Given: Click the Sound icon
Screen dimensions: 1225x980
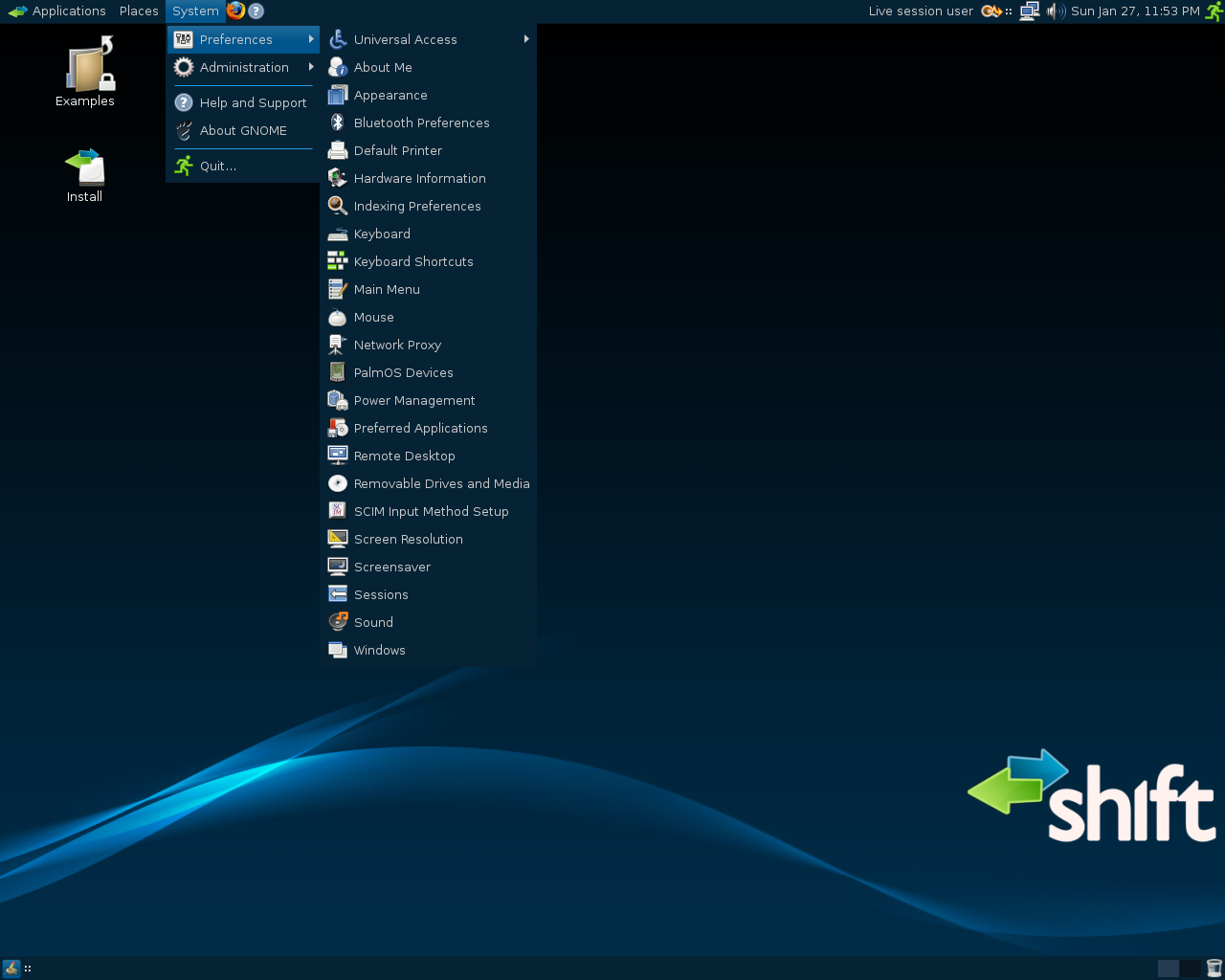Looking at the screenshot, I should 338,622.
